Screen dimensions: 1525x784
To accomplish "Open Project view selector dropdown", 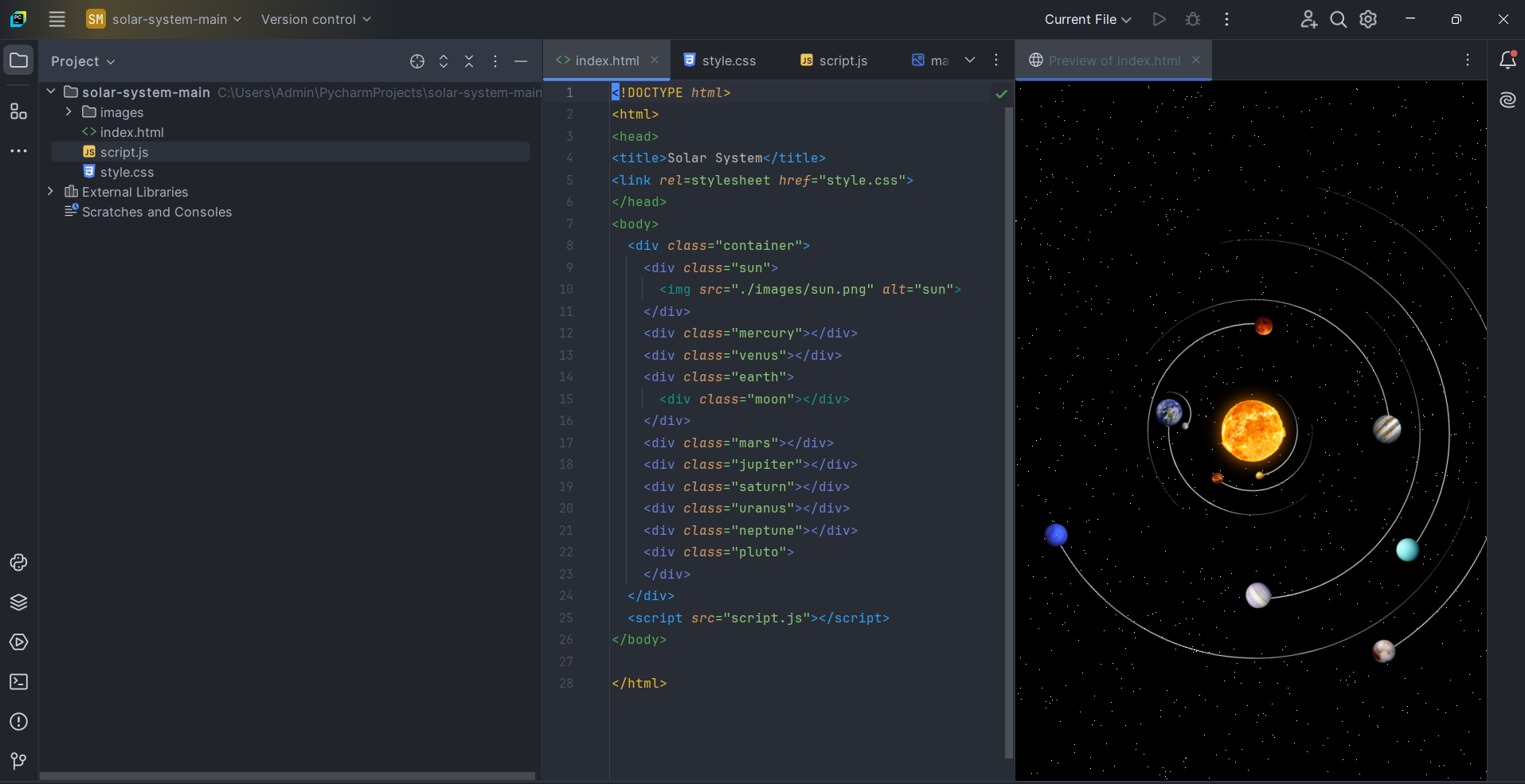I will pos(83,61).
